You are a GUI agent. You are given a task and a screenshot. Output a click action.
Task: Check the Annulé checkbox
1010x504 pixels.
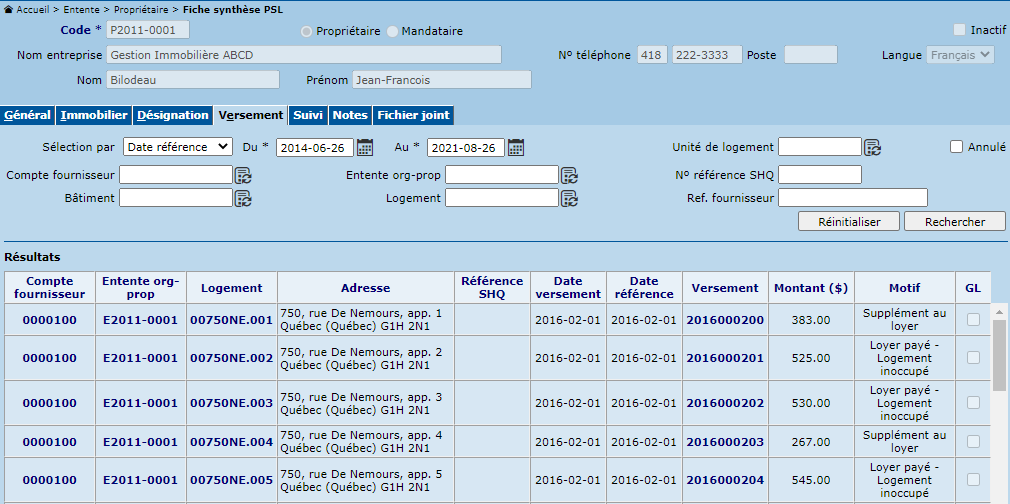coord(957,147)
